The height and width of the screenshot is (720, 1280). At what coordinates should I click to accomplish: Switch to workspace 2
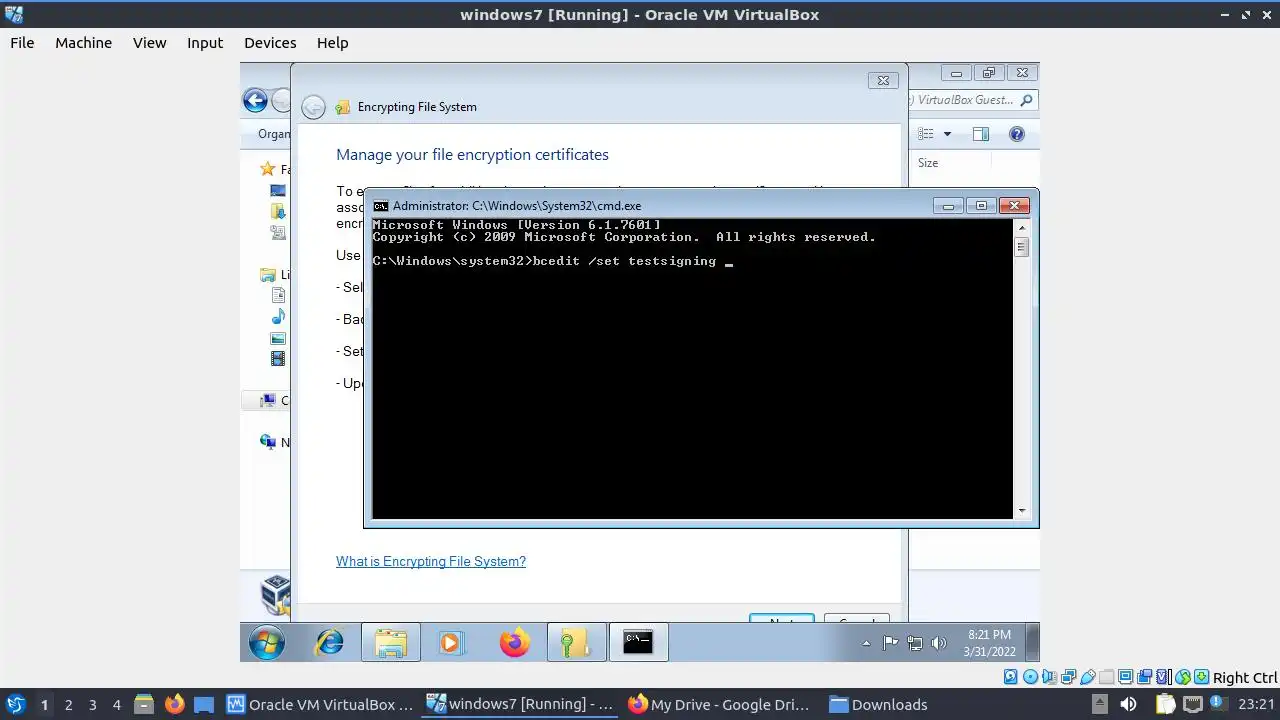(68, 705)
